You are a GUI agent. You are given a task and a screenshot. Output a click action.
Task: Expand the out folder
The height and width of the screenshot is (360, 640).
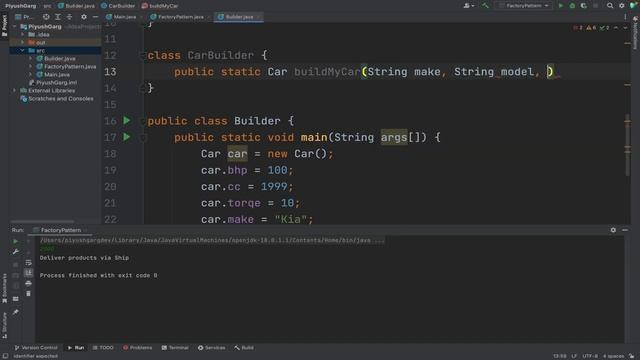pos(22,42)
